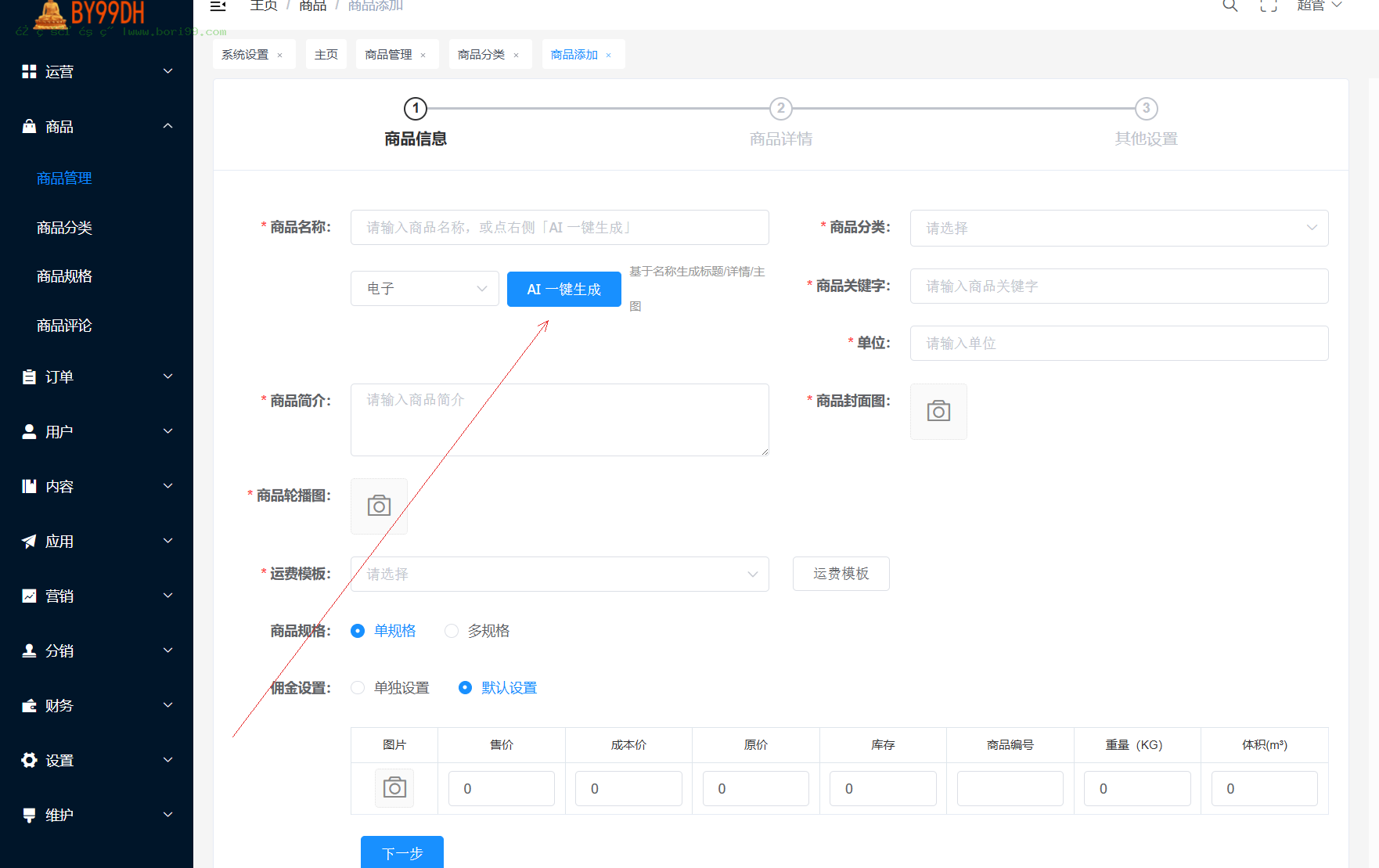The height and width of the screenshot is (868, 1379).
Task: Click the 原价 input in the table
Action: pos(756,788)
